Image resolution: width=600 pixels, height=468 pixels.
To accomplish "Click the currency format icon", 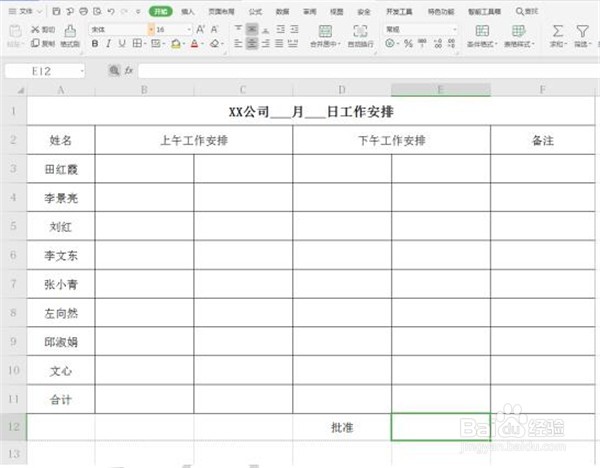I will [x=392, y=44].
